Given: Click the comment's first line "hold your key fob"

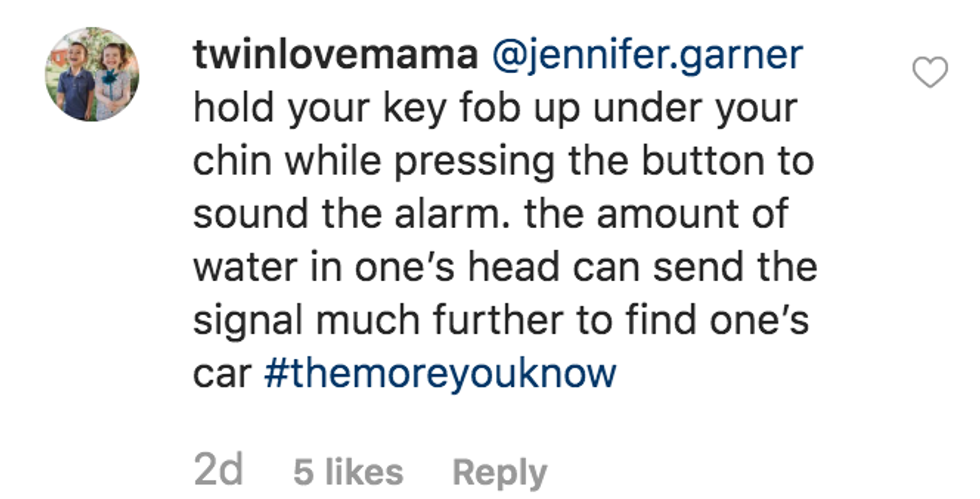Looking at the screenshot, I should (x=495, y=108).
